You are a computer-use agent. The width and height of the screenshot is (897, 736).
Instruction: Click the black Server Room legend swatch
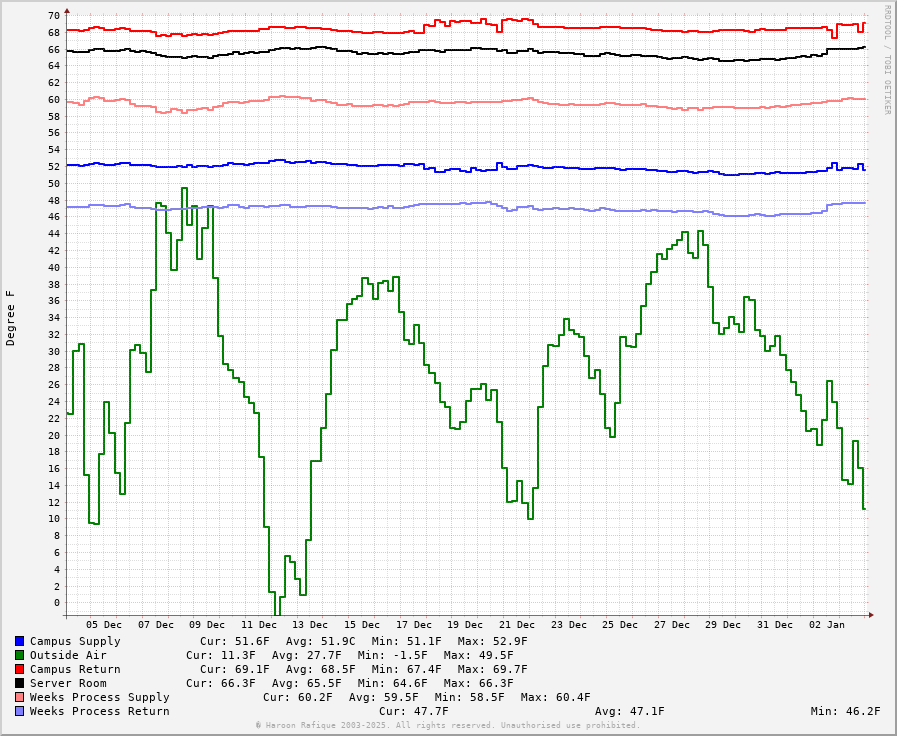[x=19, y=683]
